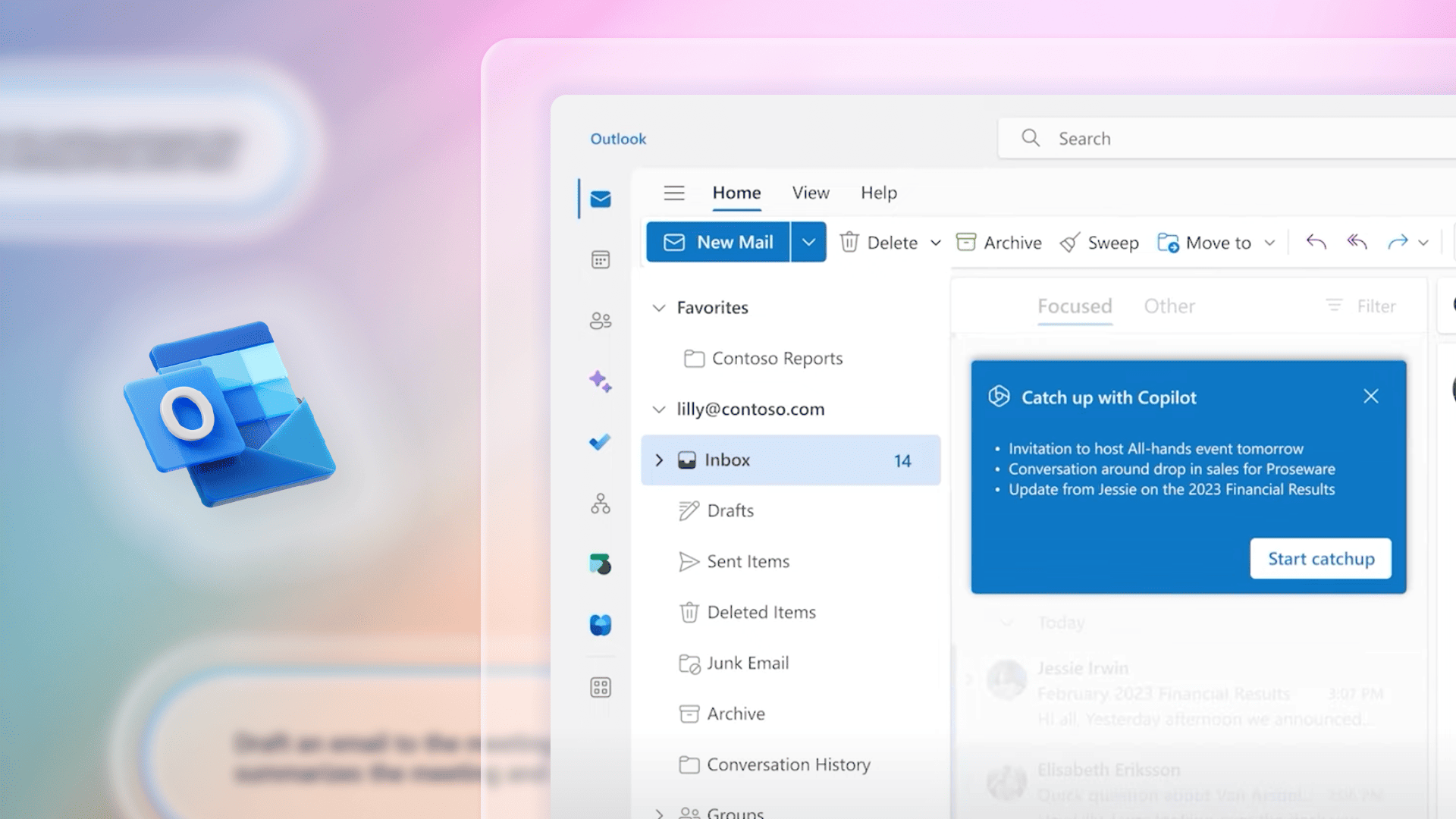This screenshot has width=1456, height=819.
Task: Click the Archive toolbar icon
Action: pyautogui.click(x=966, y=243)
